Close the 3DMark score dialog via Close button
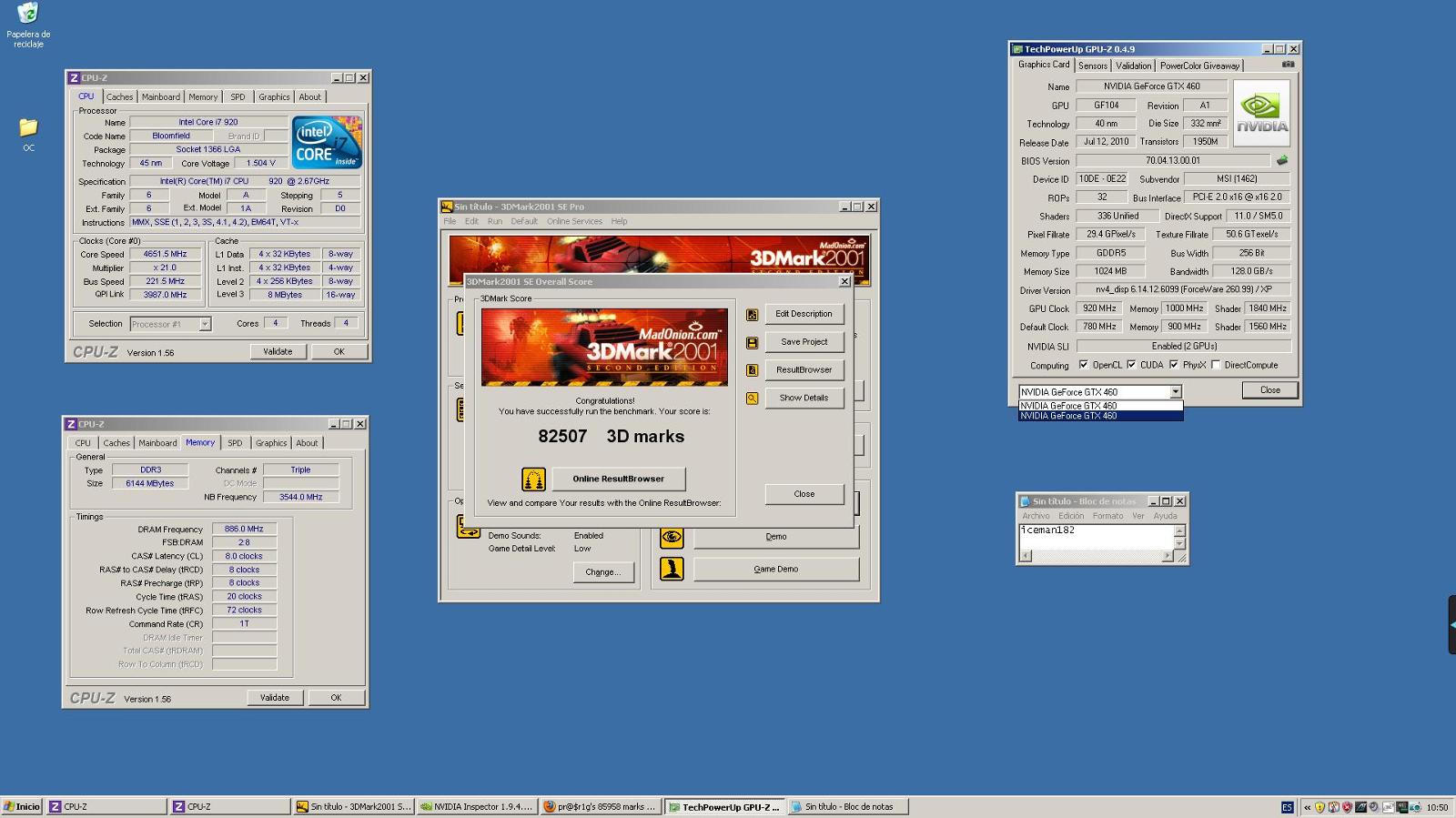Screen dimensions: 1456x818 pyautogui.click(x=804, y=494)
